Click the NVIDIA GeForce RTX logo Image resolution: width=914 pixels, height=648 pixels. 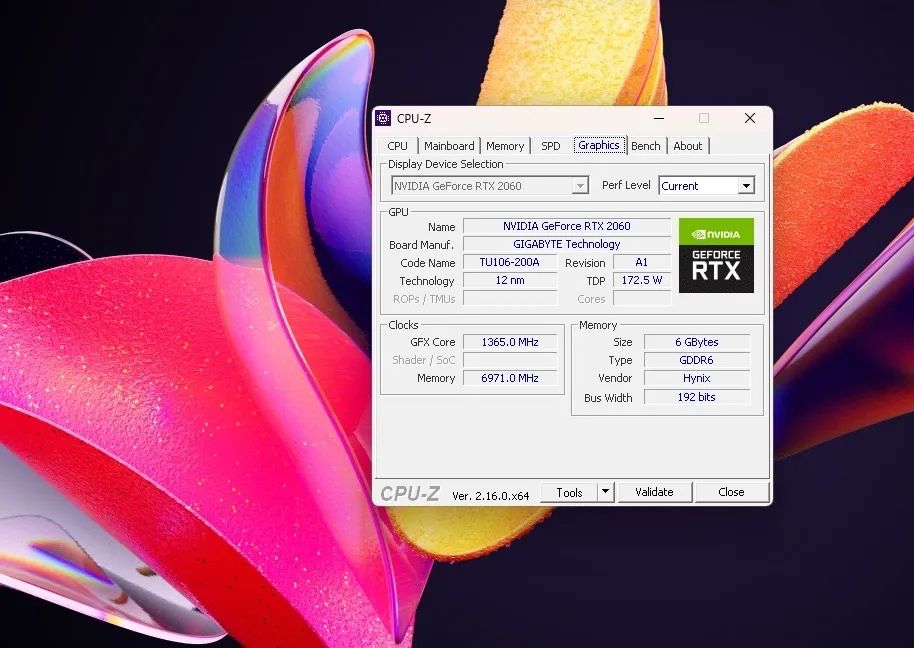(x=716, y=255)
